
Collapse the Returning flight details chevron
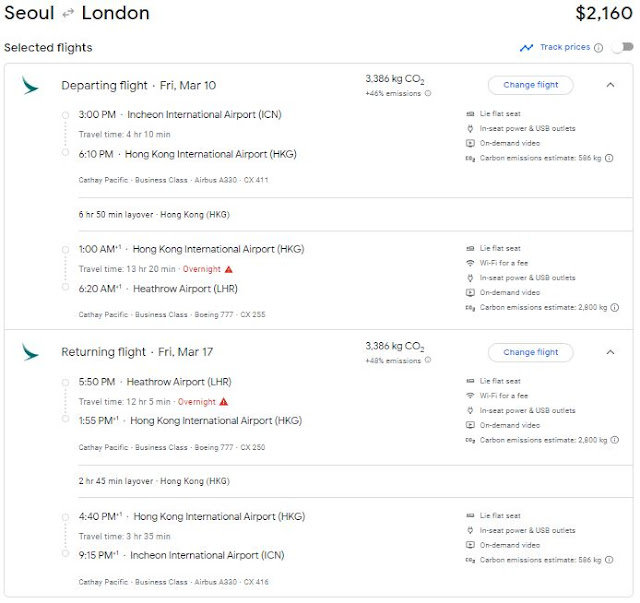tap(610, 352)
